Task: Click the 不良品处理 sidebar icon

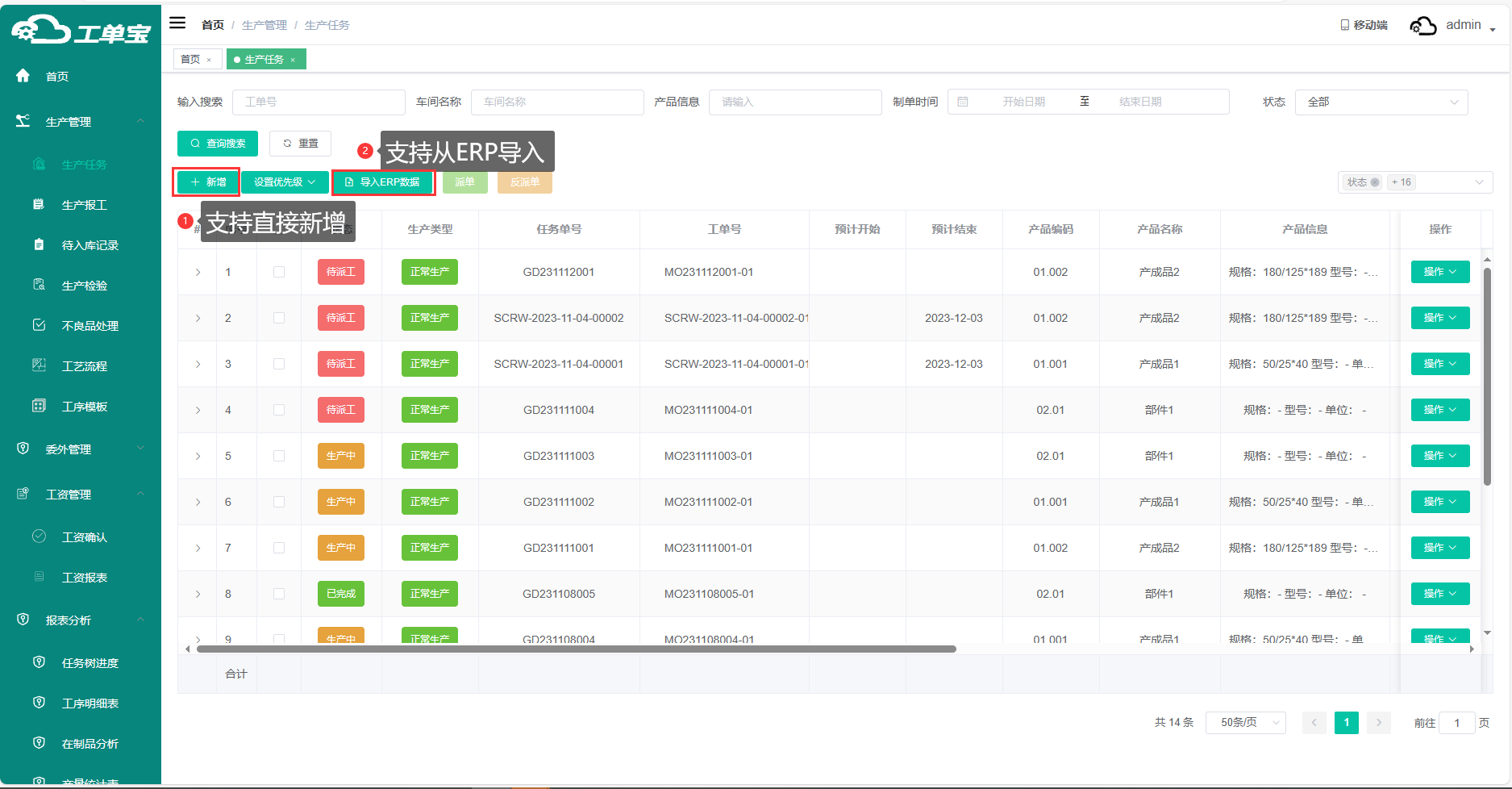Action: pos(39,325)
